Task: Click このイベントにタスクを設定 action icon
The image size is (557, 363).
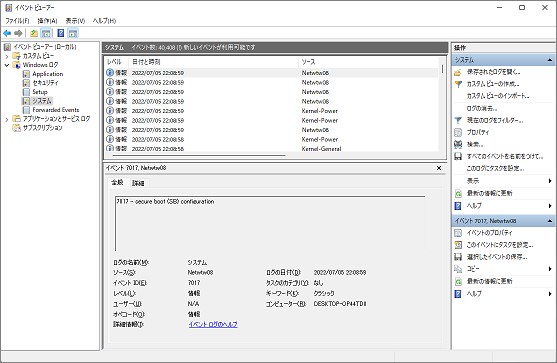Action: coord(458,245)
